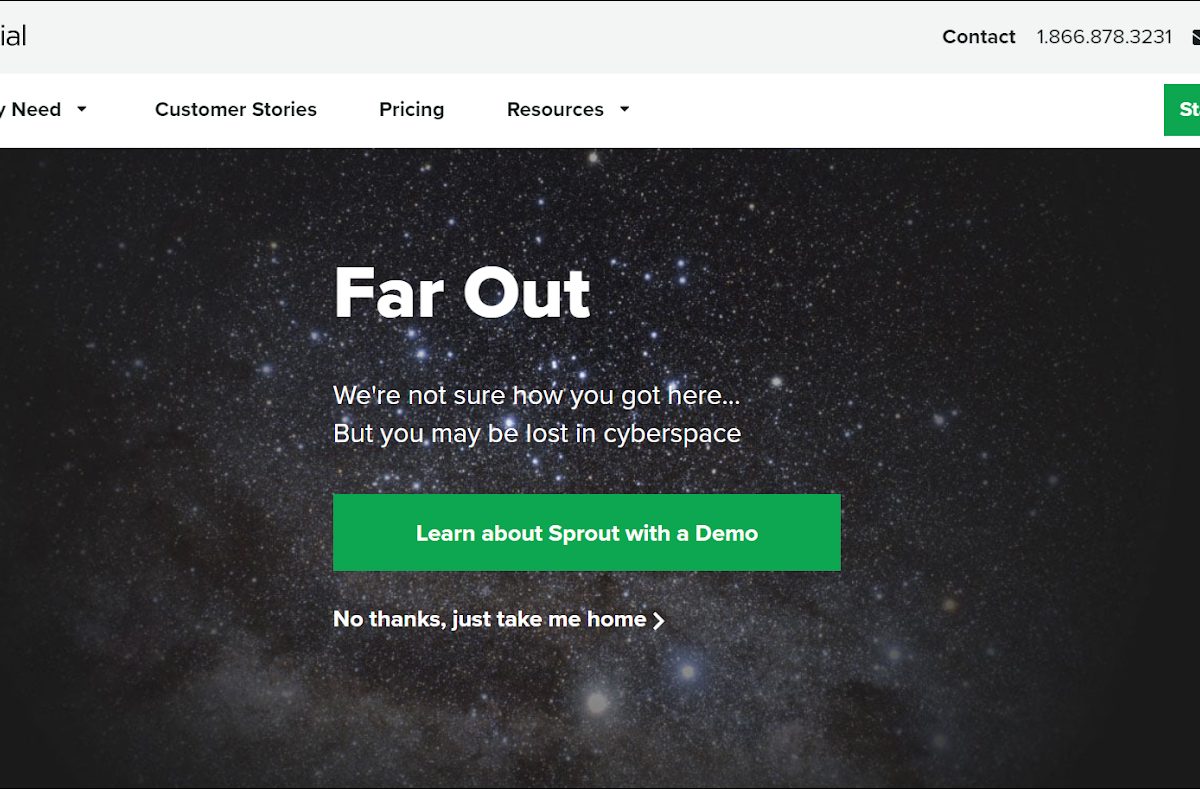Click the 'lost in cyberspace' text line
1200x789 pixels.
click(x=536, y=434)
